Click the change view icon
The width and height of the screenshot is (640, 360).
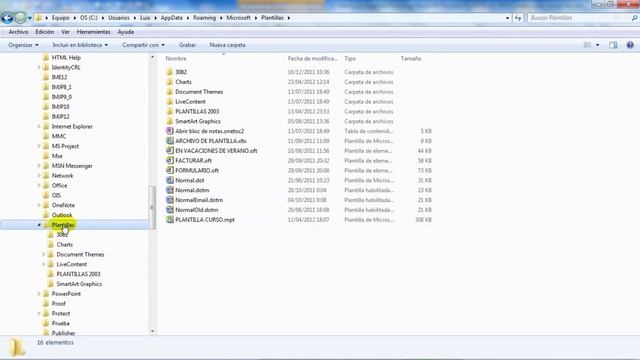click(587, 45)
